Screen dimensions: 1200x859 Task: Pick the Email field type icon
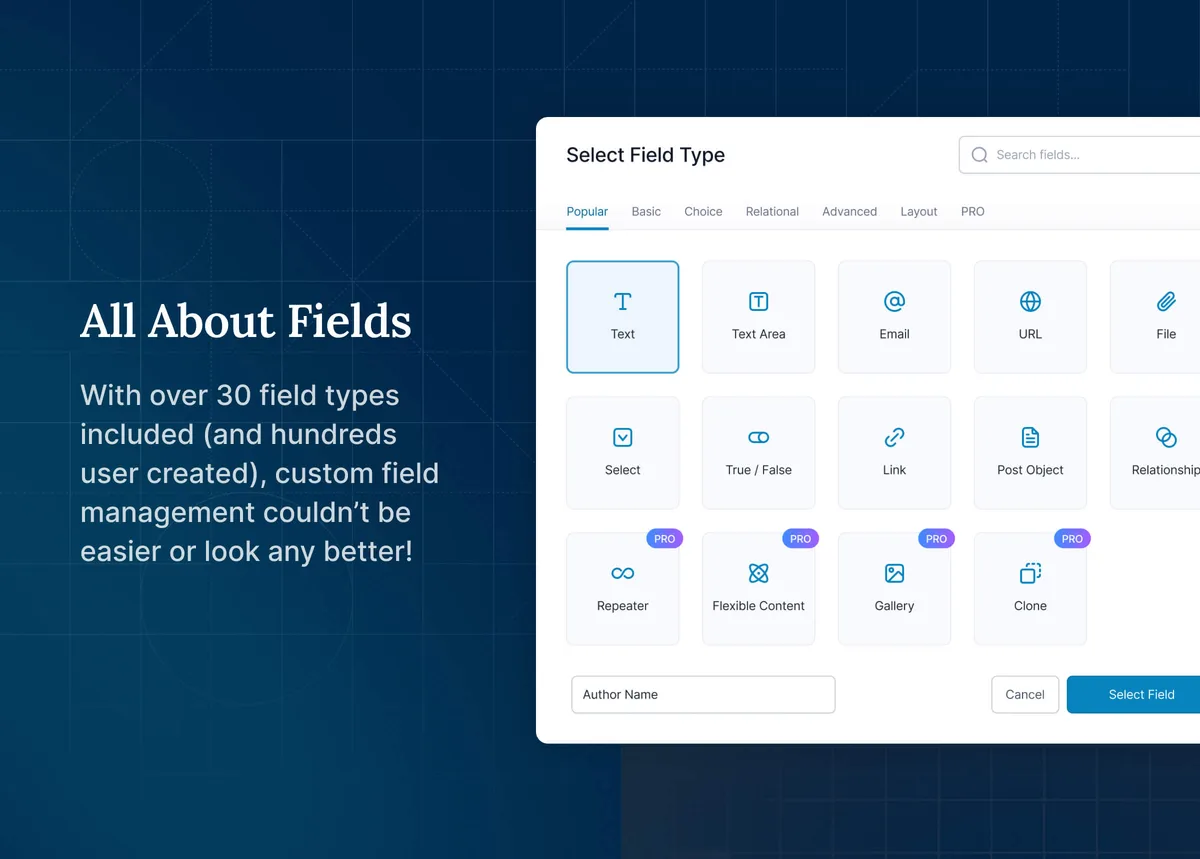894,302
